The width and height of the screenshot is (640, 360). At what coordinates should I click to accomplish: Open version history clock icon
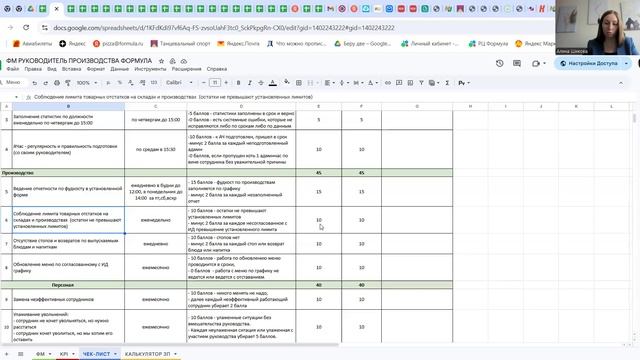tap(500, 63)
